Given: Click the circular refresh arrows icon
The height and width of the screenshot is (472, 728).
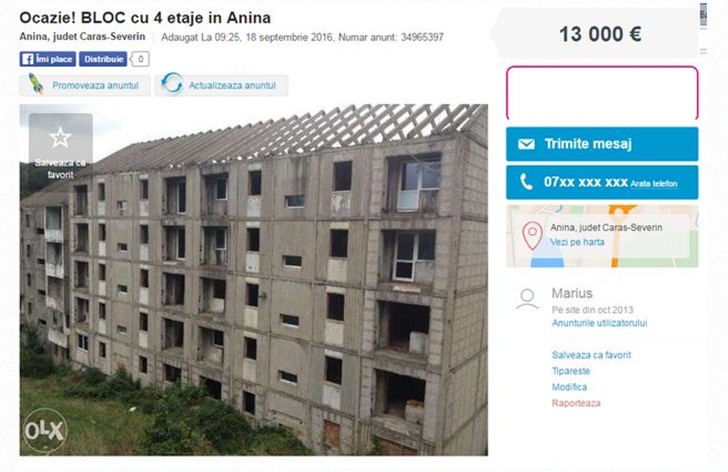Looking at the screenshot, I should (172, 84).
